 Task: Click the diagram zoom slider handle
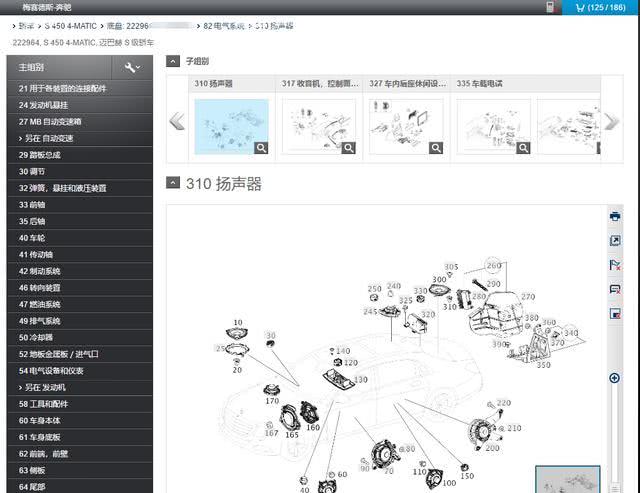(x=614, y=488)
